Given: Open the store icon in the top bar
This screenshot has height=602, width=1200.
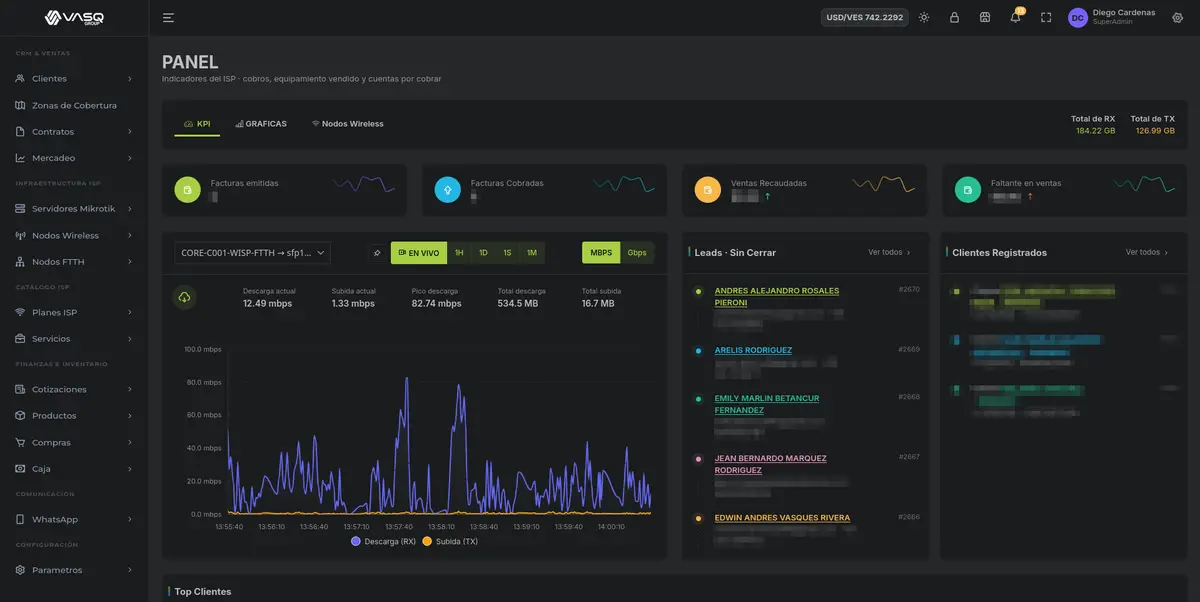Looking at the screenshot, I should (x=984, y=17).
